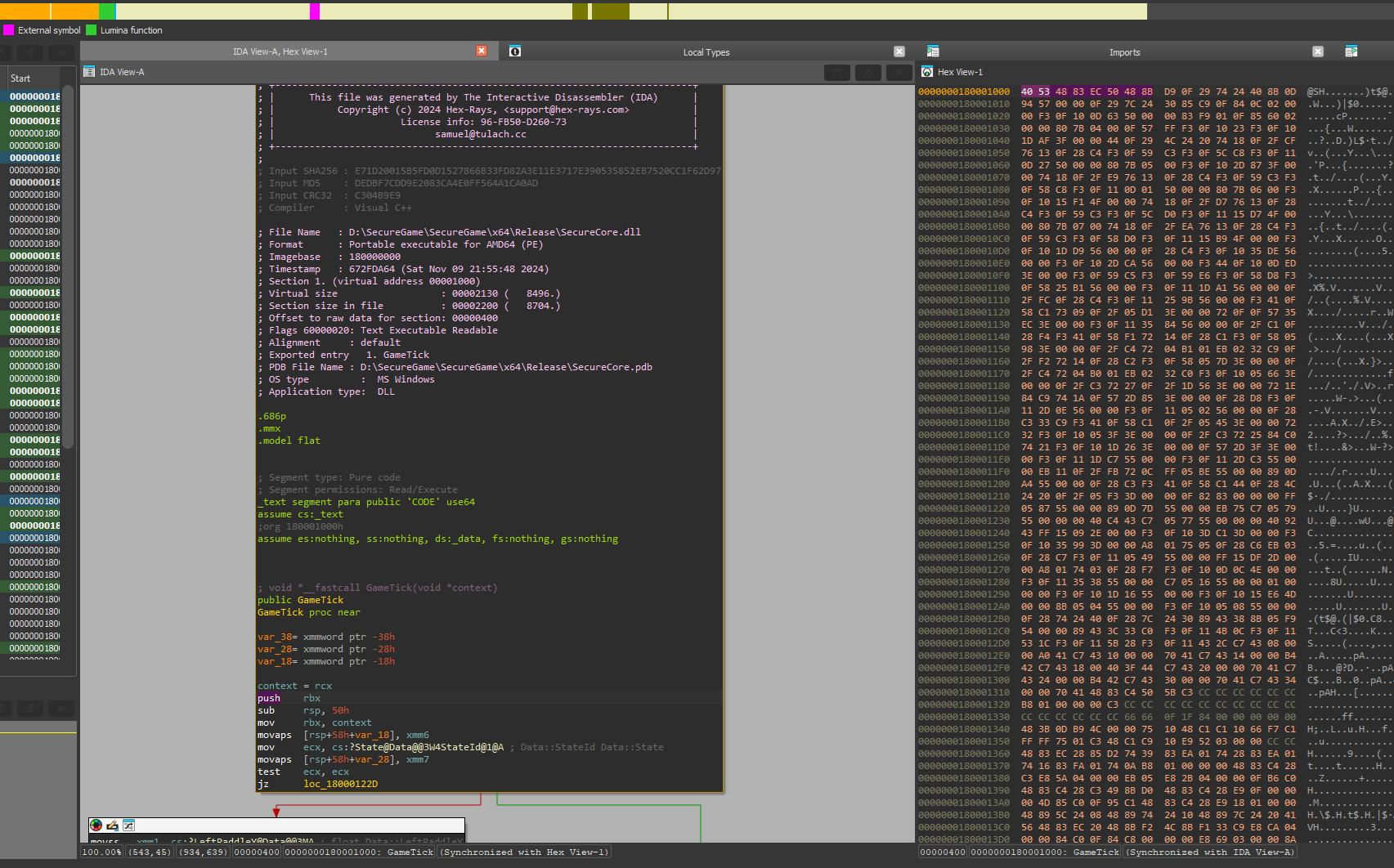
Task: Open the Imports tab
Action: [x=1124, y=52]
